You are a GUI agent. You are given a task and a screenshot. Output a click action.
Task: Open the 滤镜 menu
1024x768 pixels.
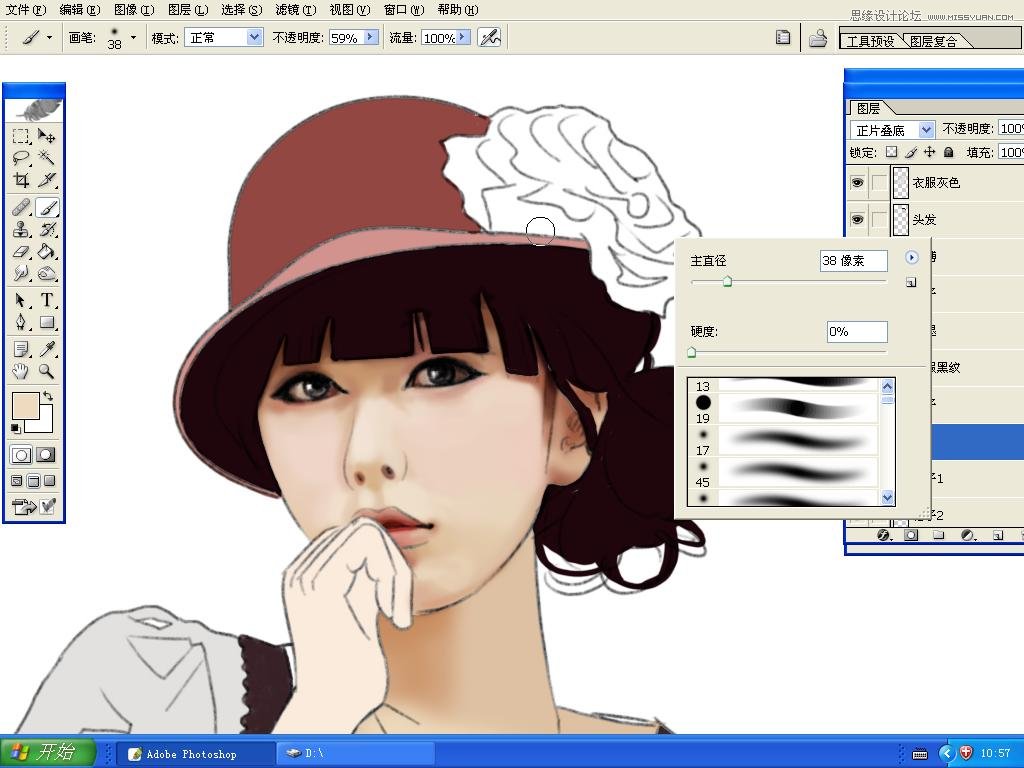click(x=295, y=10)
